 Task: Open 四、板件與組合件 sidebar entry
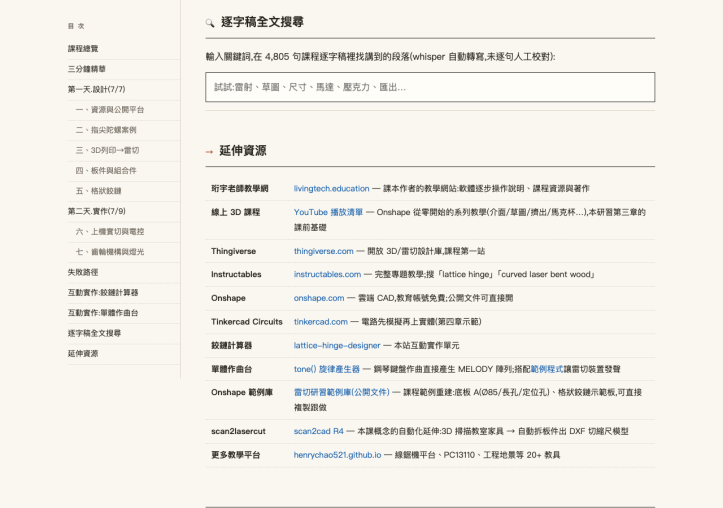coord(106,171)
